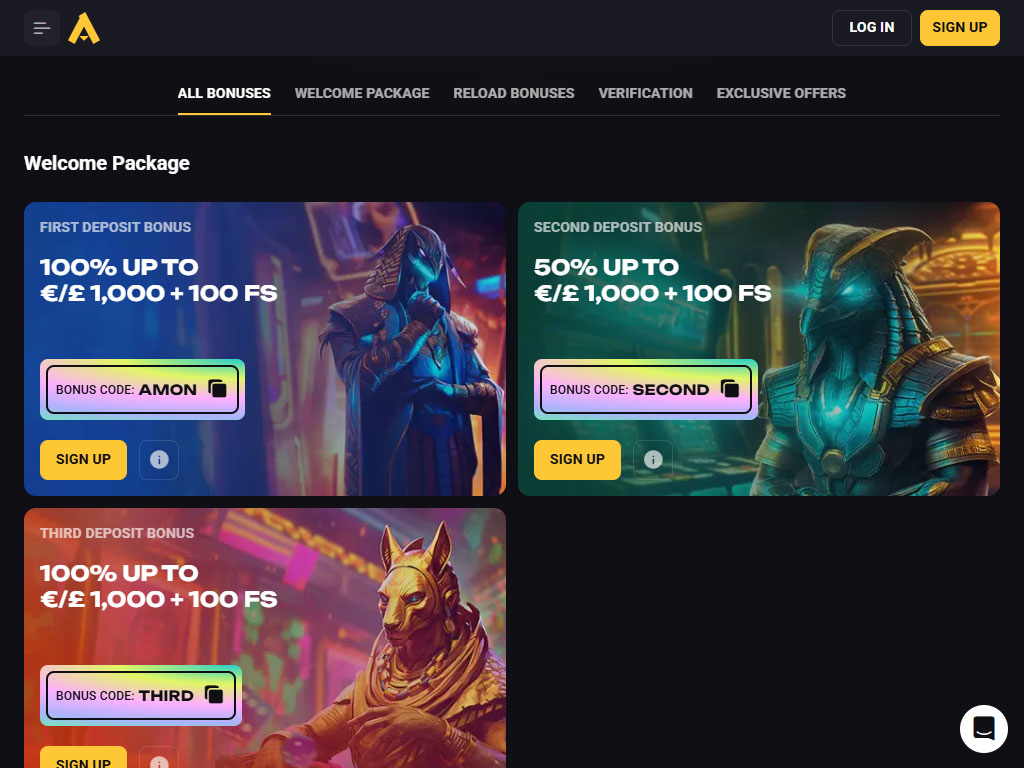Sign up on the first deposit card

pyautogui.click(x=84, y=460)
